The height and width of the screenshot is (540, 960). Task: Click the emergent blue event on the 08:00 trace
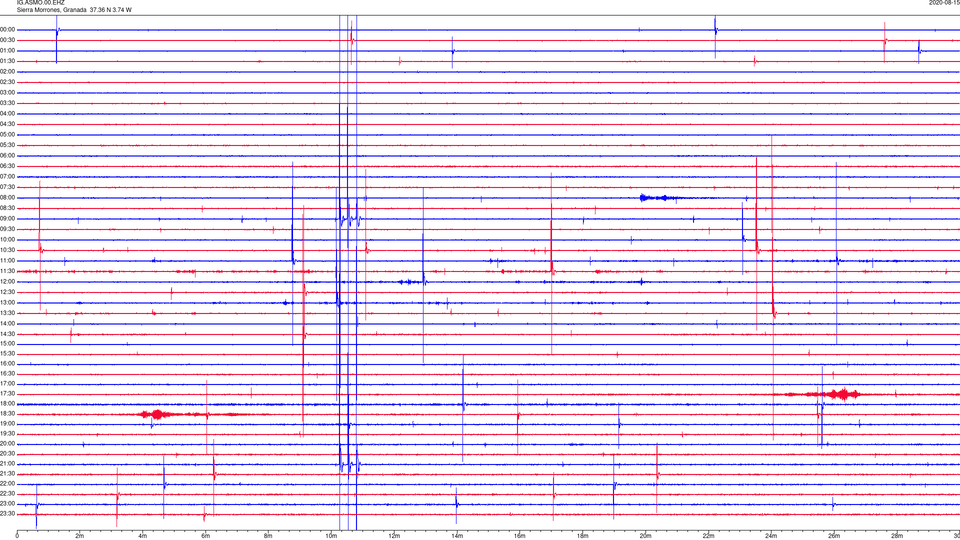point(660,198)
